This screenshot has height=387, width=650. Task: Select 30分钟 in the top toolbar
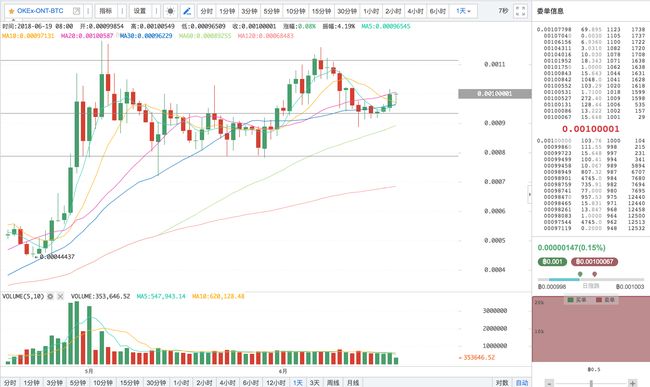tap(347, 11)
